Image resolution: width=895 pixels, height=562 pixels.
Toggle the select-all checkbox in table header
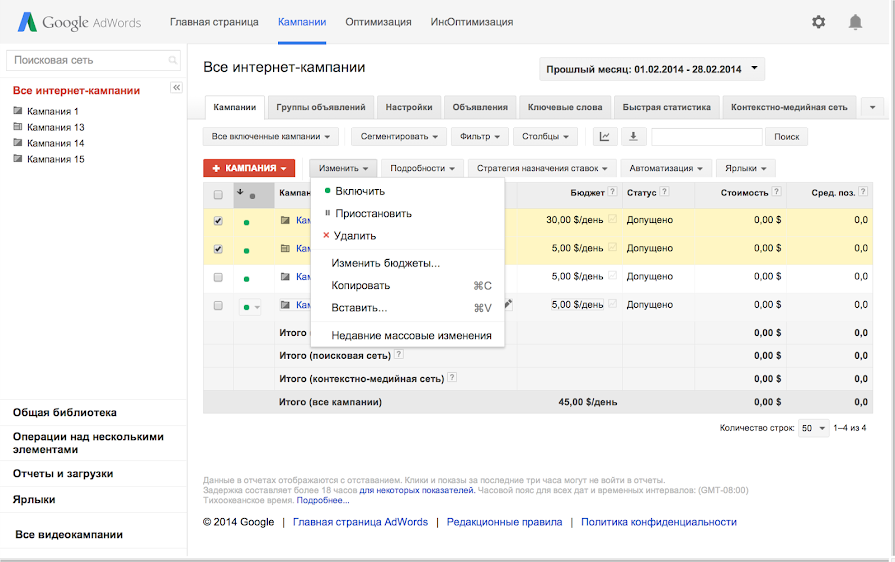click(x=218, y=194)
